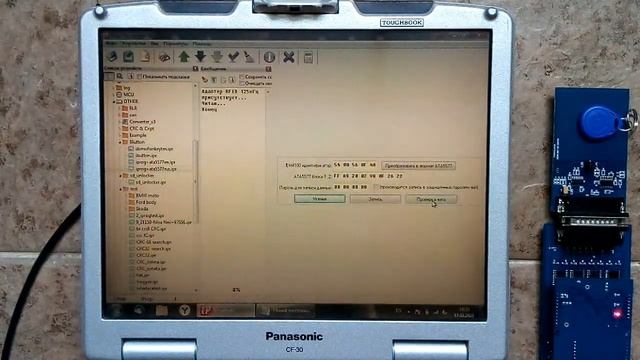Click the Windows Start button
The image size is (640, 360).
click(x=117, y=311)
